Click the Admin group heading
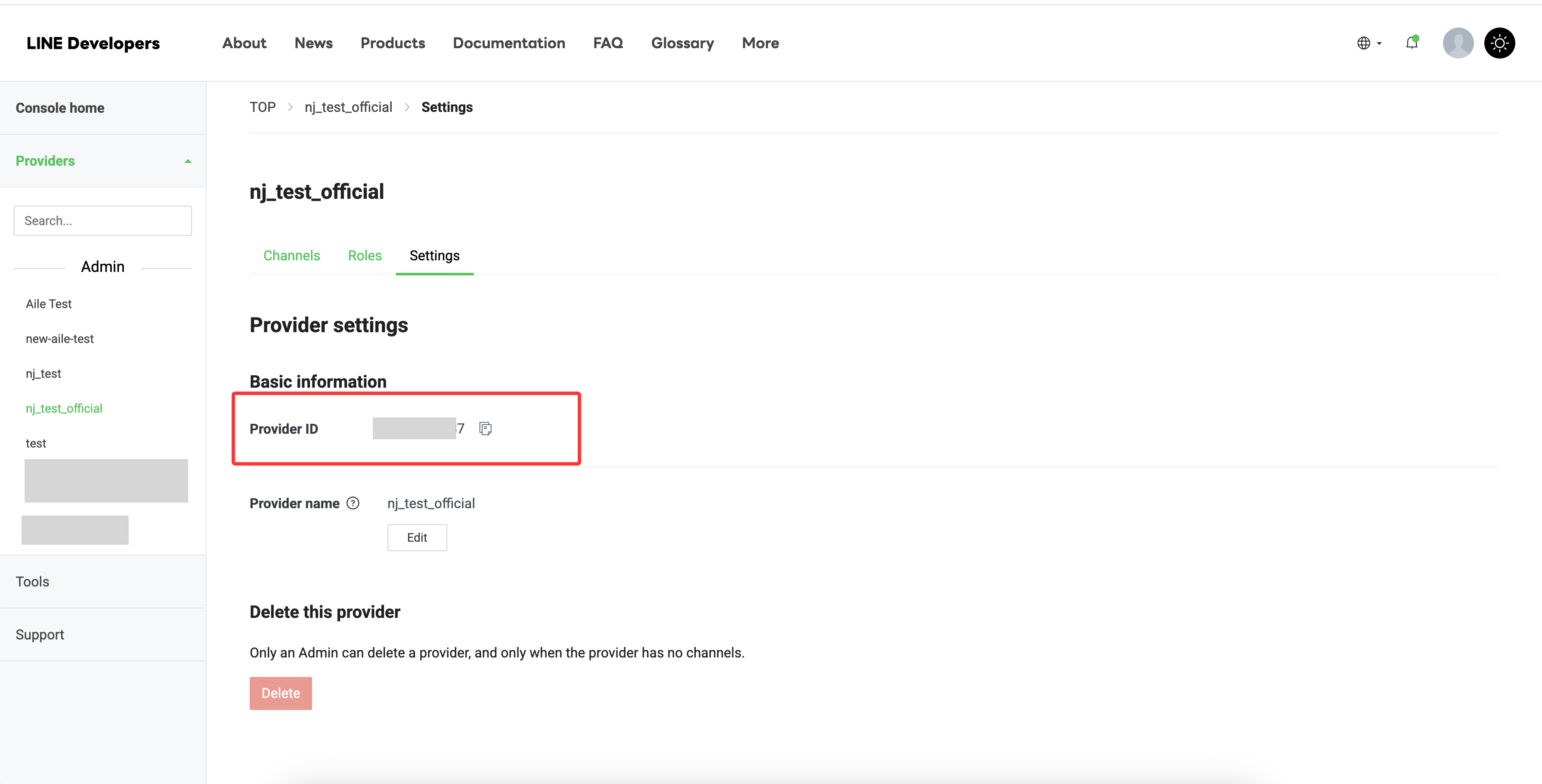The width and height of the screenshot is (1542, 784). pyautogui.click(x=103, y=267)
